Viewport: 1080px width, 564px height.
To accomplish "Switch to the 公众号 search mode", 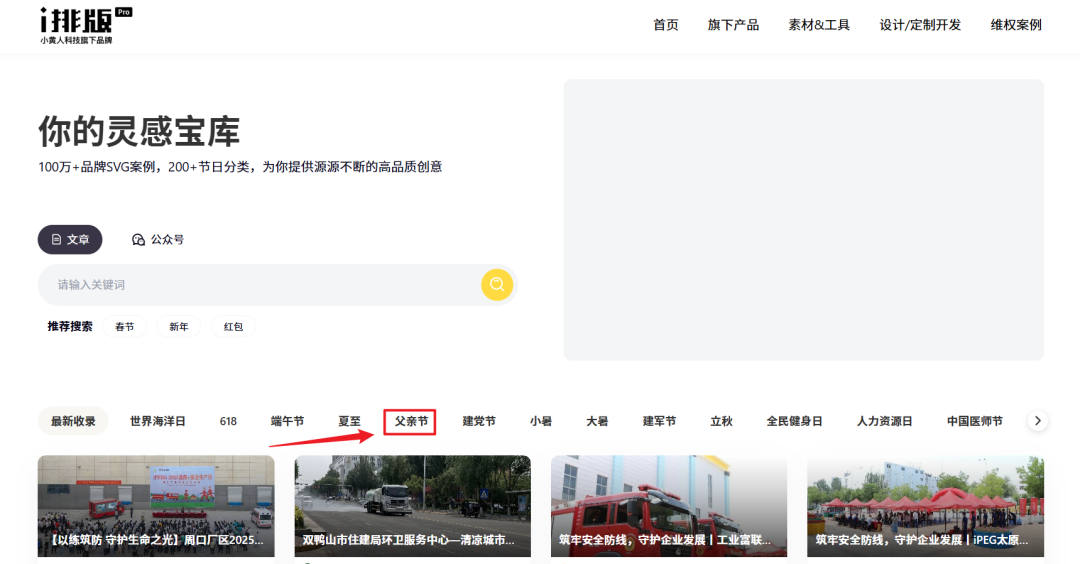I will [158, 240].
